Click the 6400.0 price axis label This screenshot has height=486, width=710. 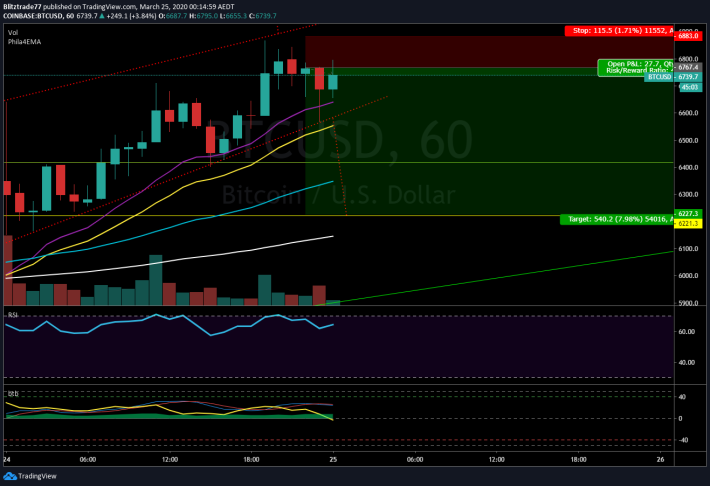pyautogui.click(x=688, y=167)
